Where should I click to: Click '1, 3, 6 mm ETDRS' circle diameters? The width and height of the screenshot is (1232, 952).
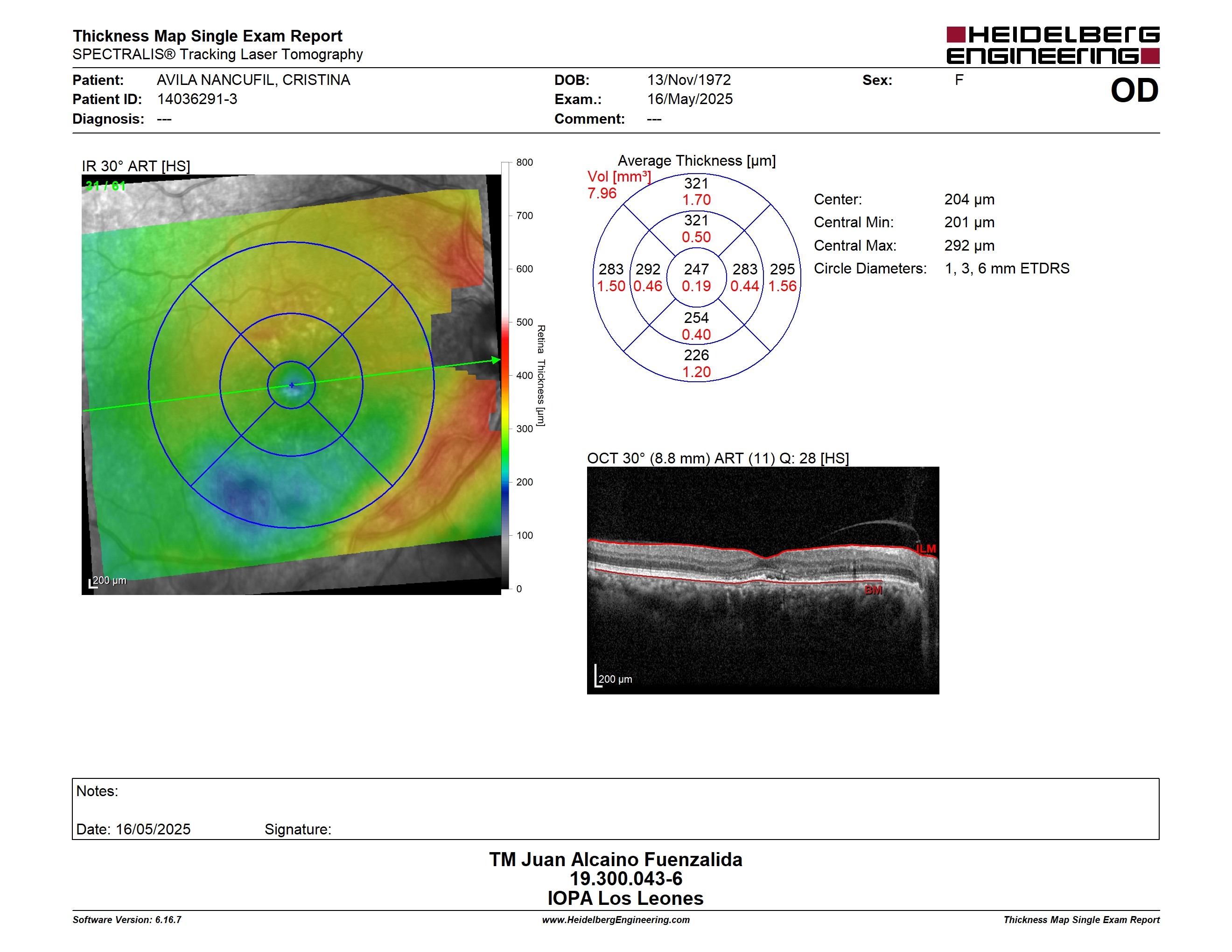pos(1007,268)
